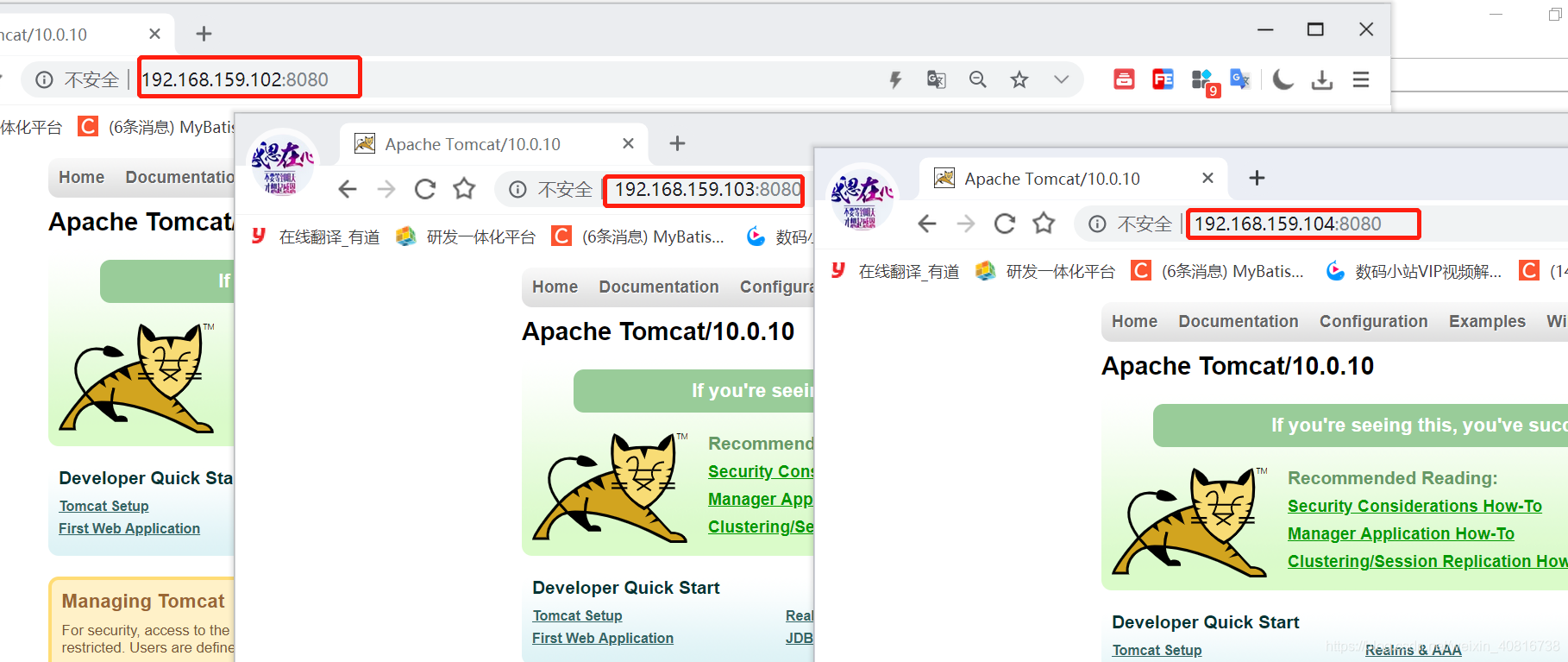This screenshot has width=1568, height=662.
Task: Open Tomcat Setup link in third window
Action: [1157, 650]
